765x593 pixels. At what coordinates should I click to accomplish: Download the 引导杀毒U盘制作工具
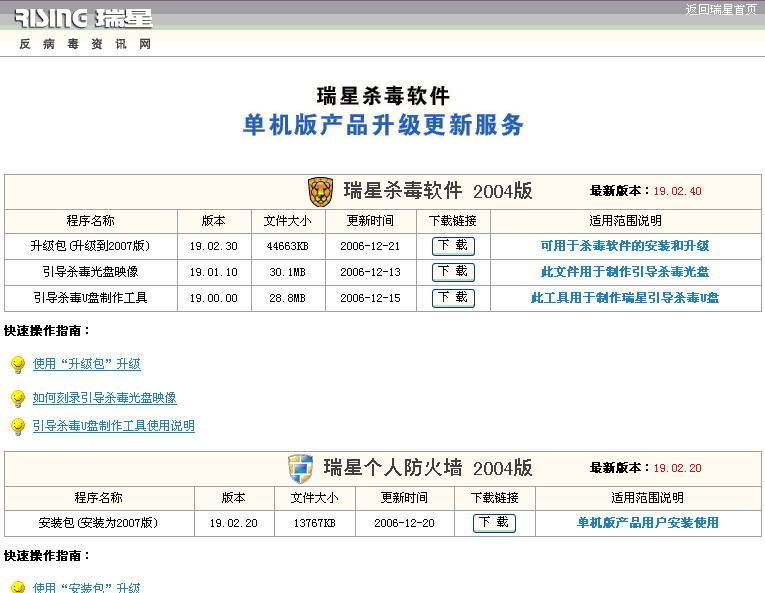453,298
